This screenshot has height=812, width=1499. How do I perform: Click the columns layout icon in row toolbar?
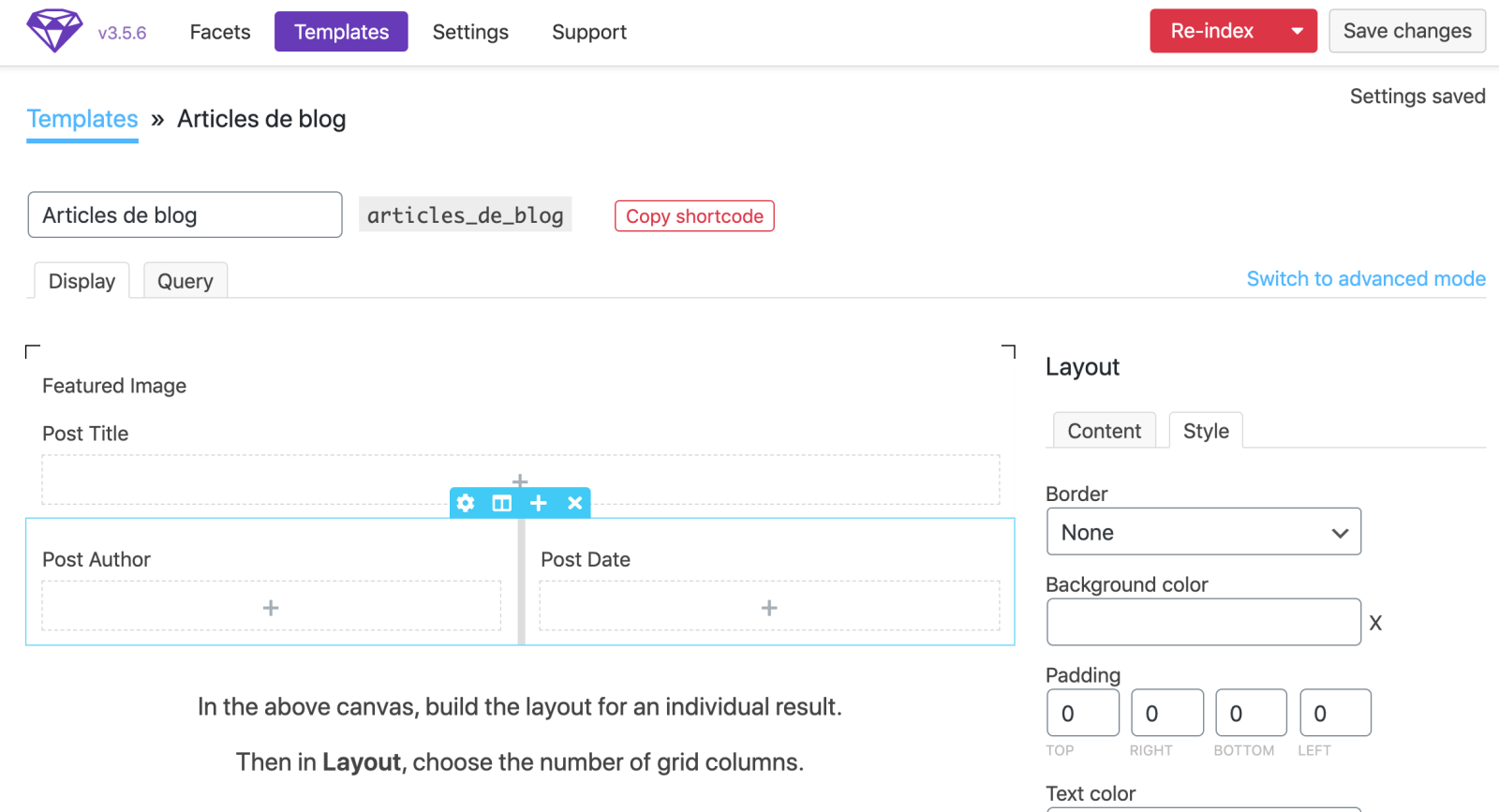coord(502,503)
